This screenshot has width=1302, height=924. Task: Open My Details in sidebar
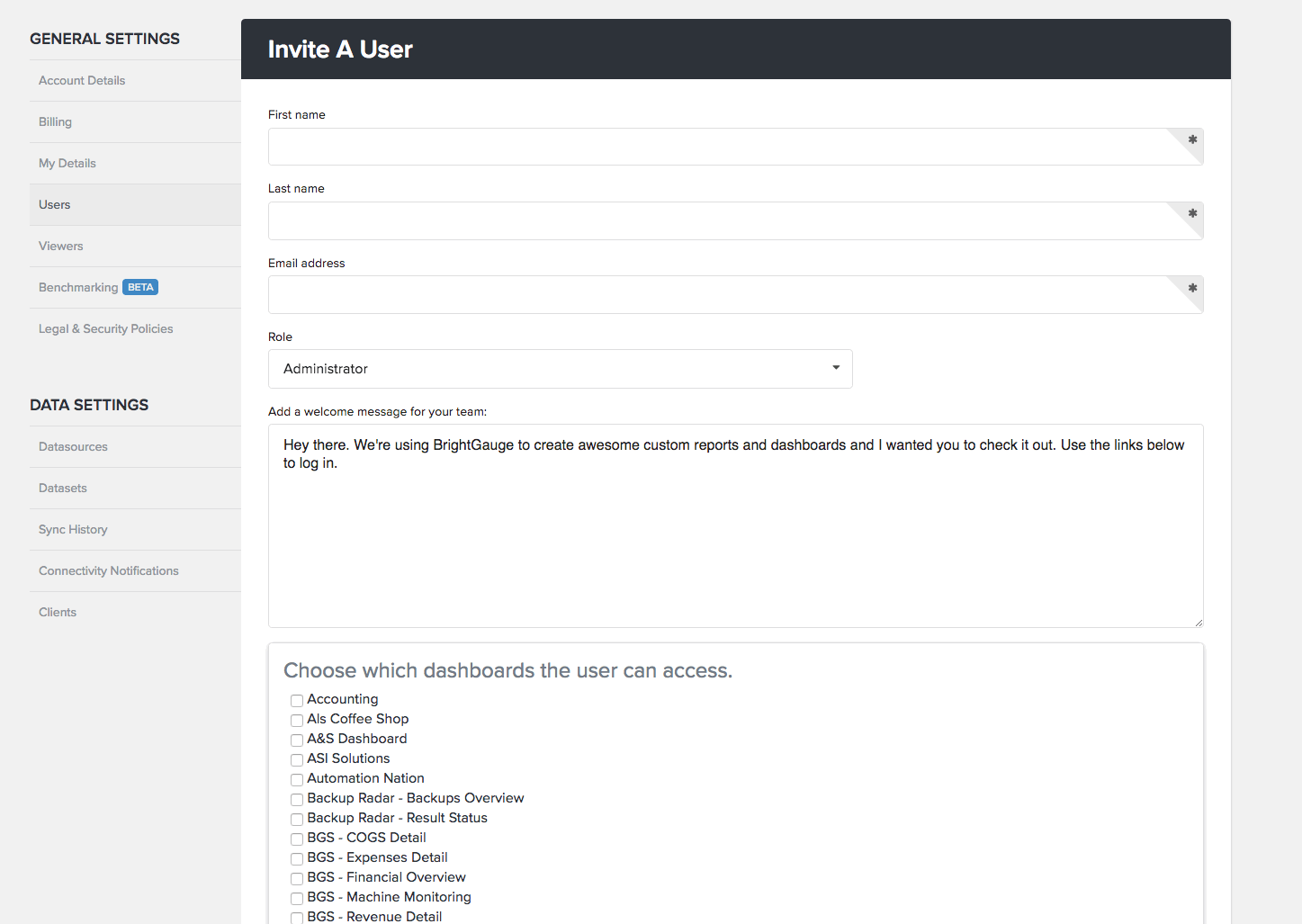(67, 163)
